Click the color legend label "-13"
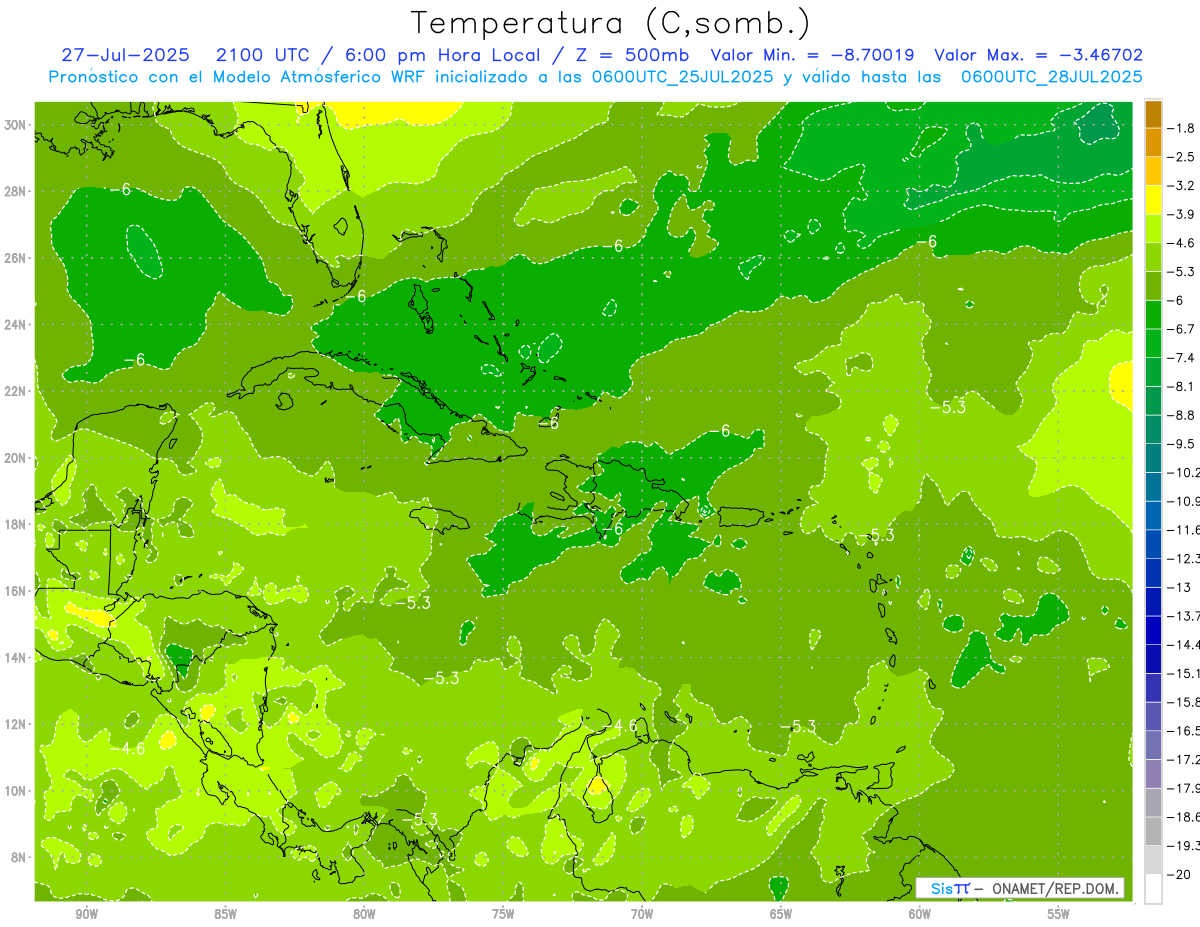Viewport: 1200px width, 927px height. click(1179, 587)
